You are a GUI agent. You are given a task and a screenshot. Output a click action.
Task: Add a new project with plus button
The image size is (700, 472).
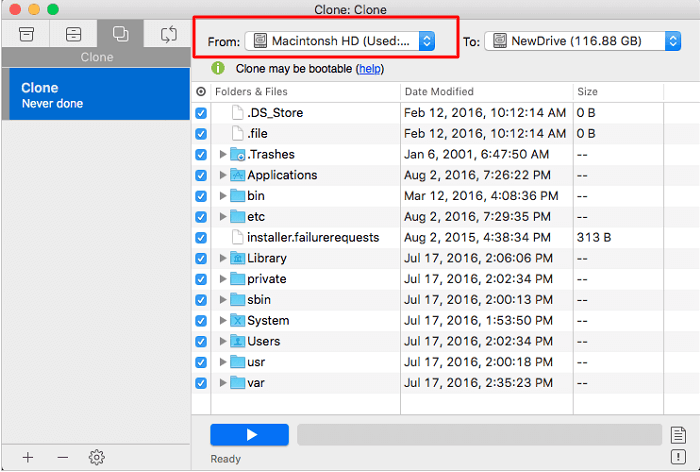[x=28, y=457]
